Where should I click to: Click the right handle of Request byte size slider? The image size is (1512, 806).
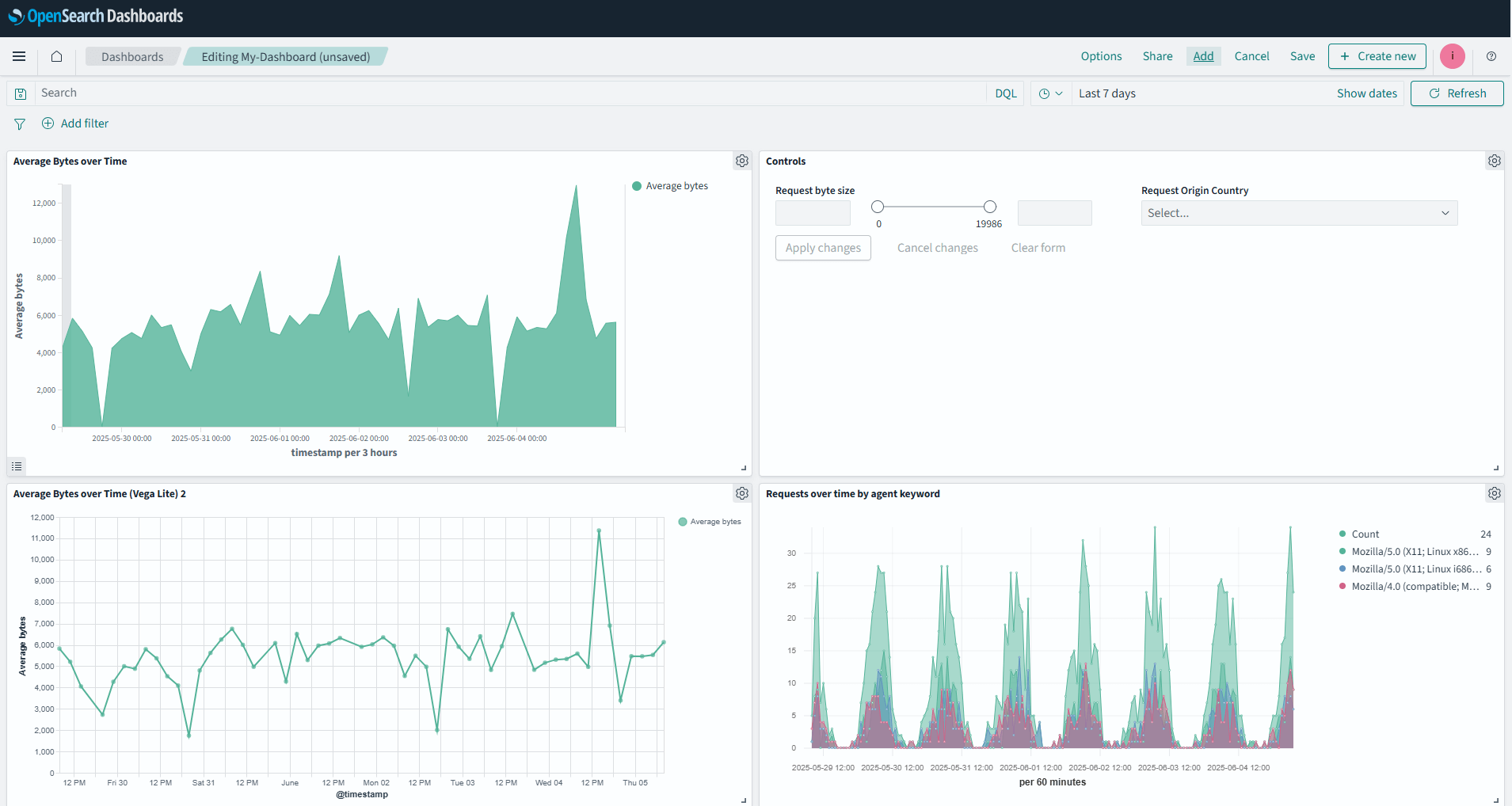point(989,207)
